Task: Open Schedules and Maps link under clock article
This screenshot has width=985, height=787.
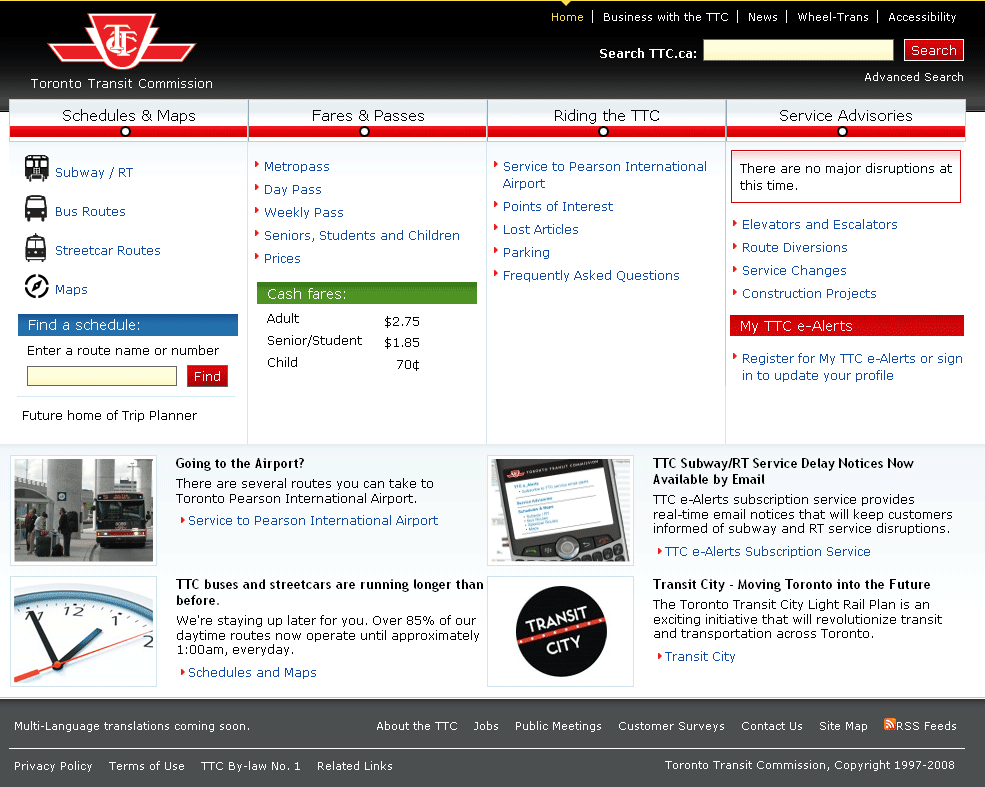Action: (x=252, y=672)
